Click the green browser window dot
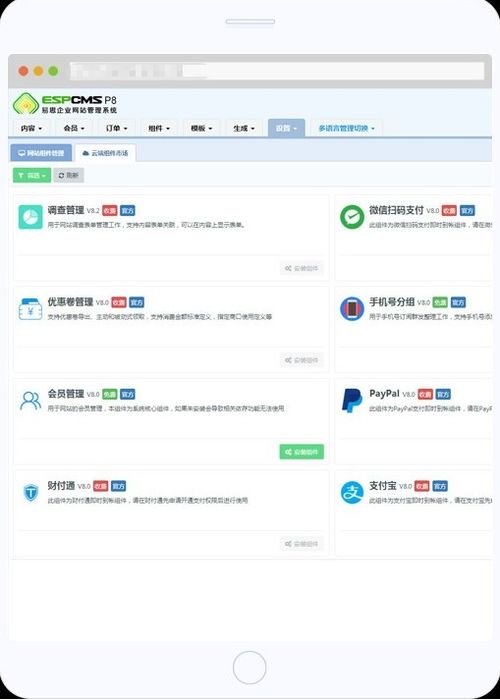 pos(53,71)
